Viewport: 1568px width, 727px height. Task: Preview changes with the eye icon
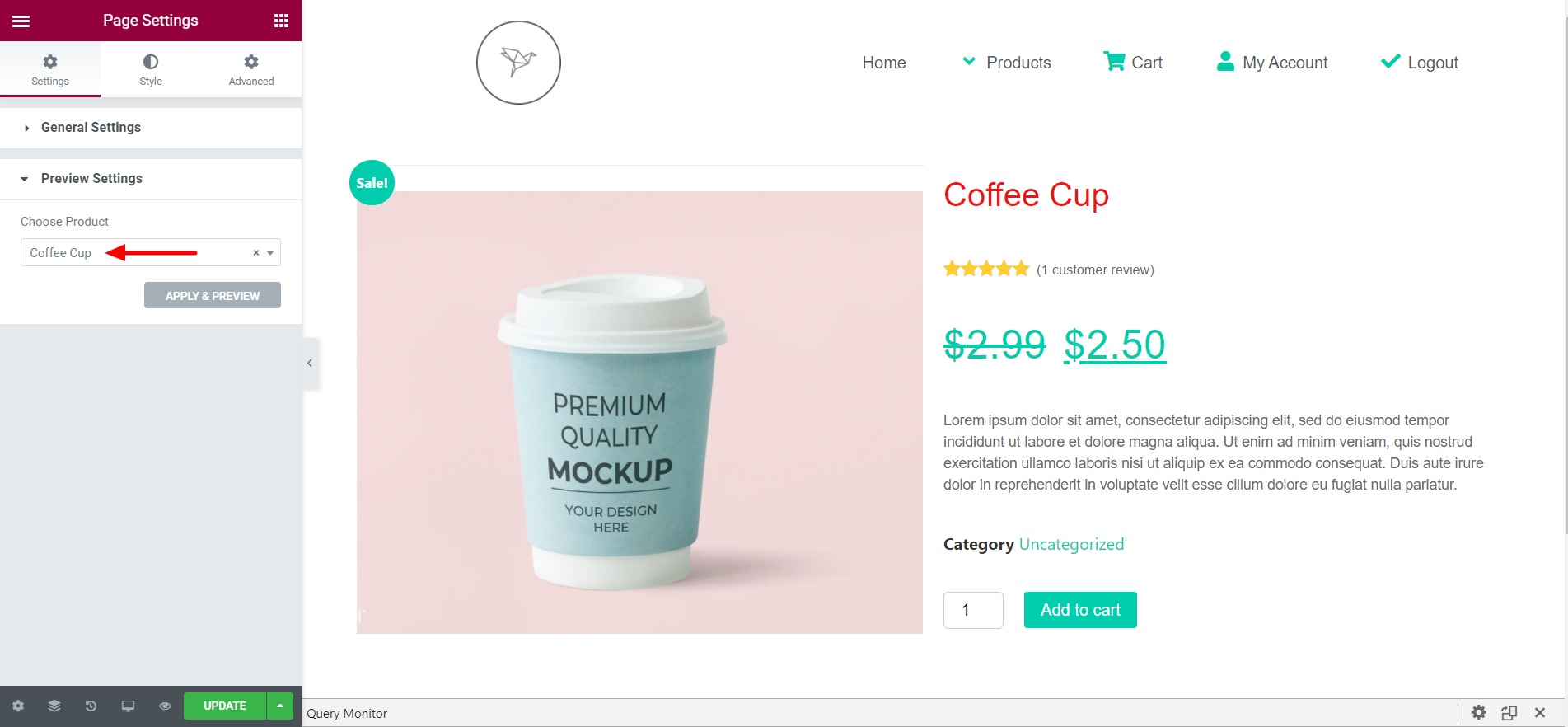(164, 706)
